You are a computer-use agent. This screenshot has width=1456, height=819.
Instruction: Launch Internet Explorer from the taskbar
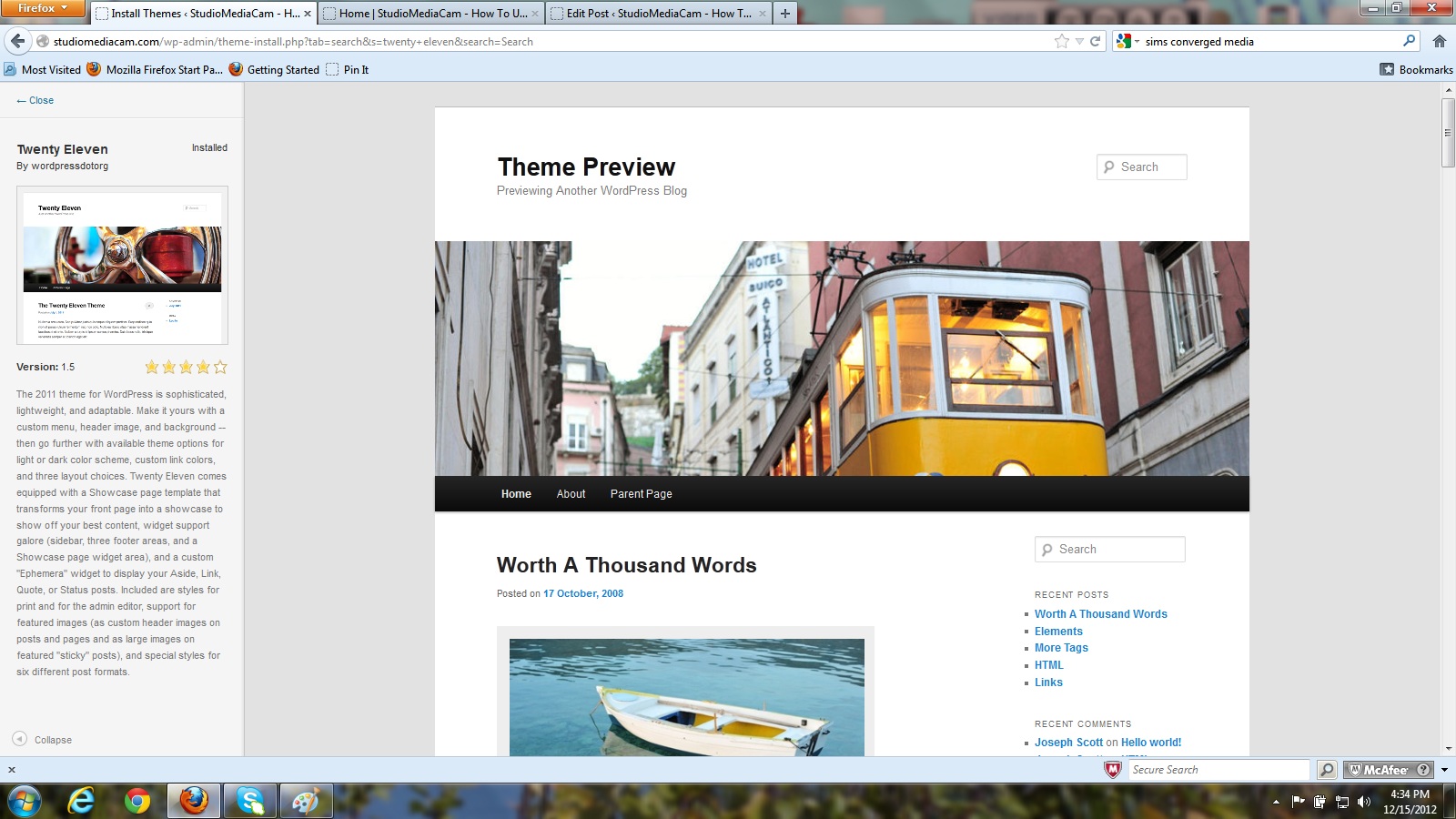[x=82, y=801]
